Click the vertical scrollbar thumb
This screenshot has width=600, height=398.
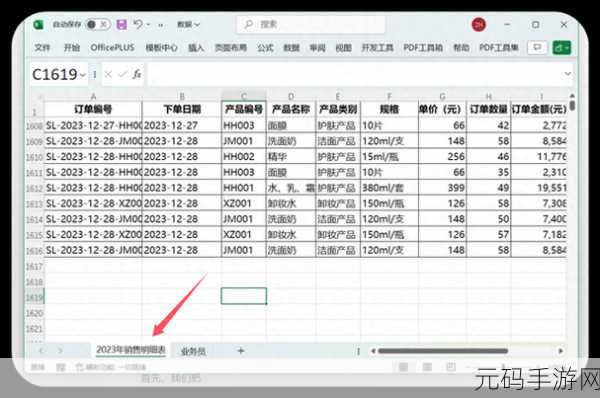[572, 105]
